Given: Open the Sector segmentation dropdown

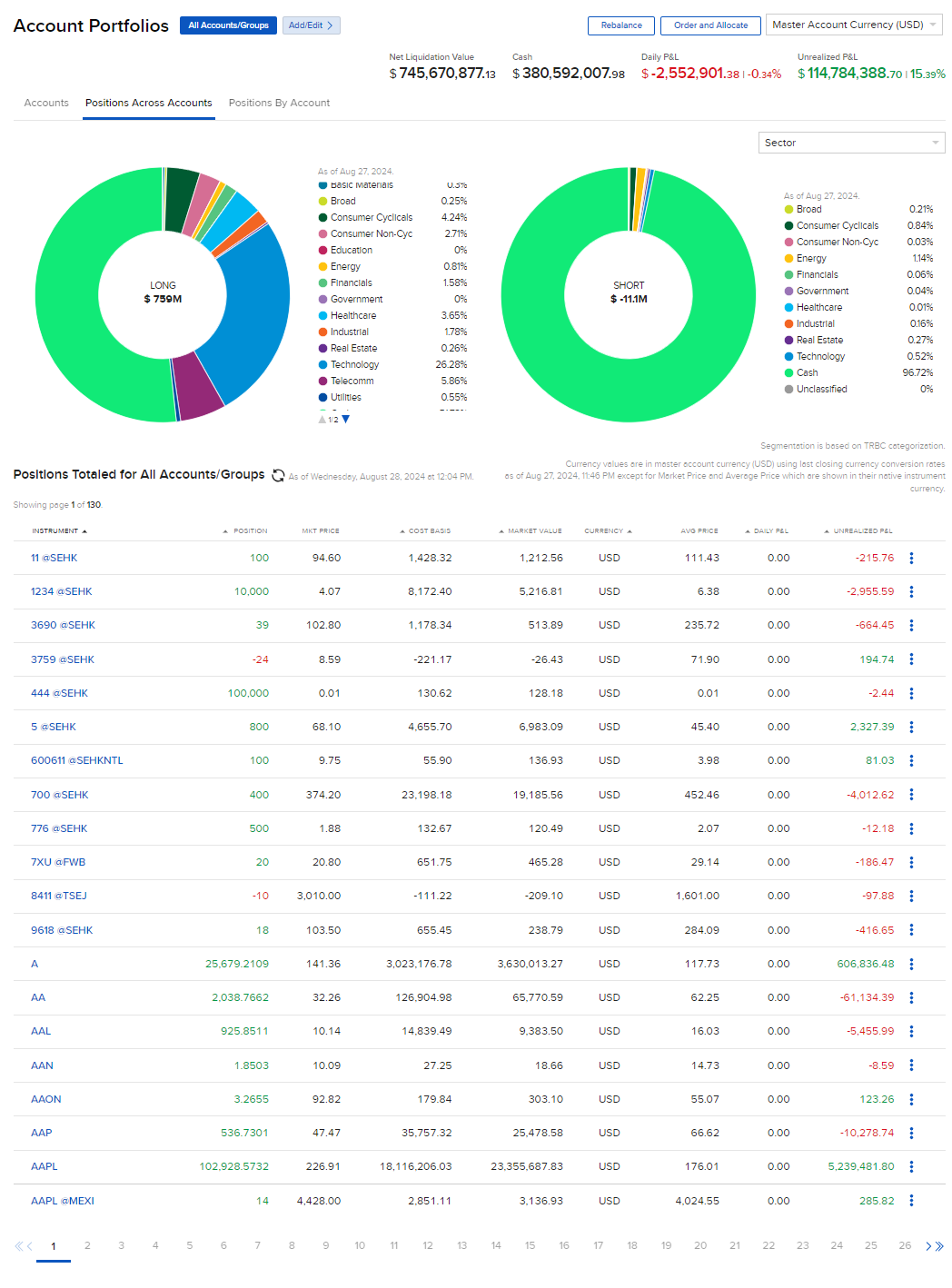Looking at the screenshot, I should tap(850, 143).
